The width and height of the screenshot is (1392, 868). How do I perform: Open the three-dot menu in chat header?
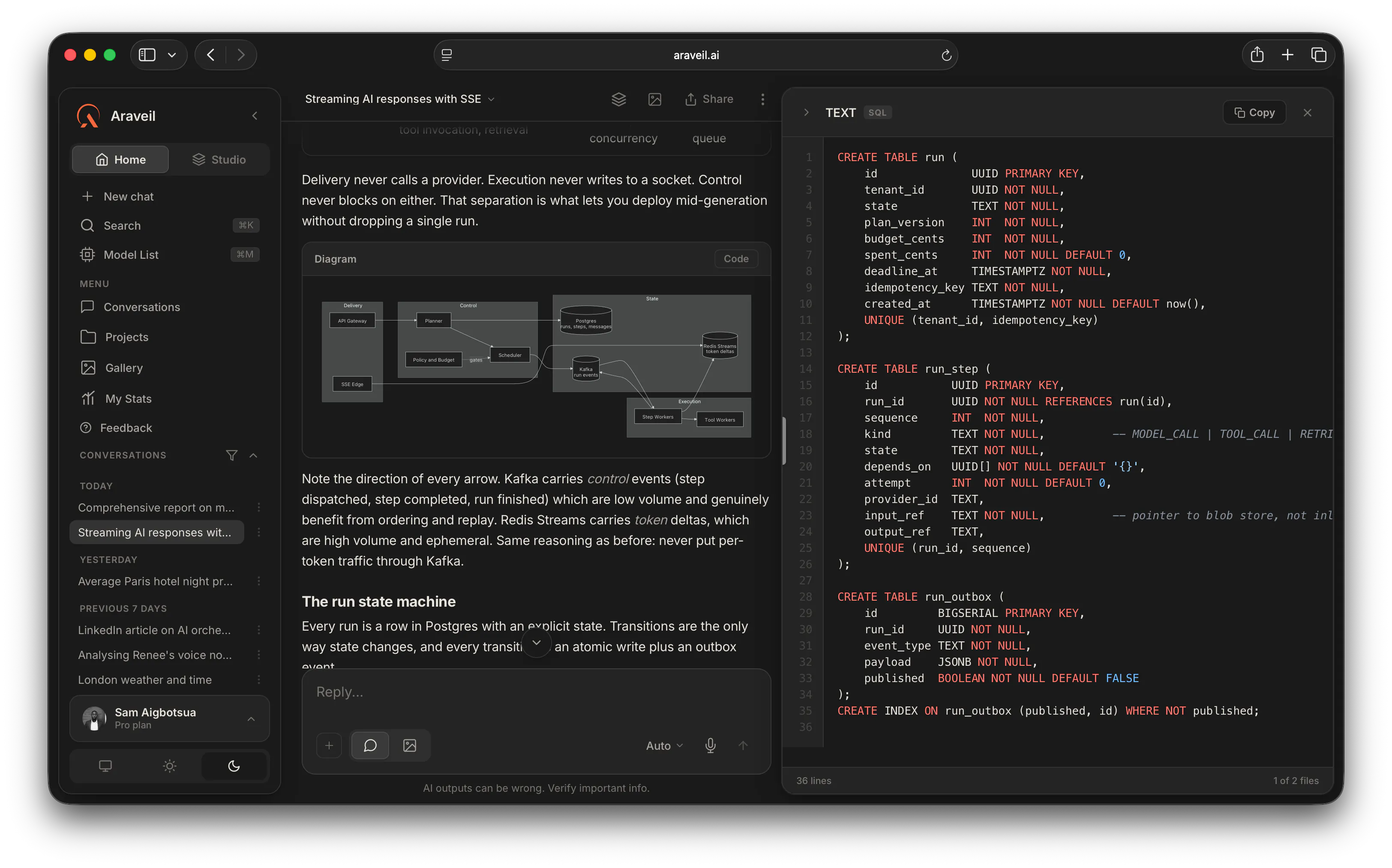tap(762, 99)
